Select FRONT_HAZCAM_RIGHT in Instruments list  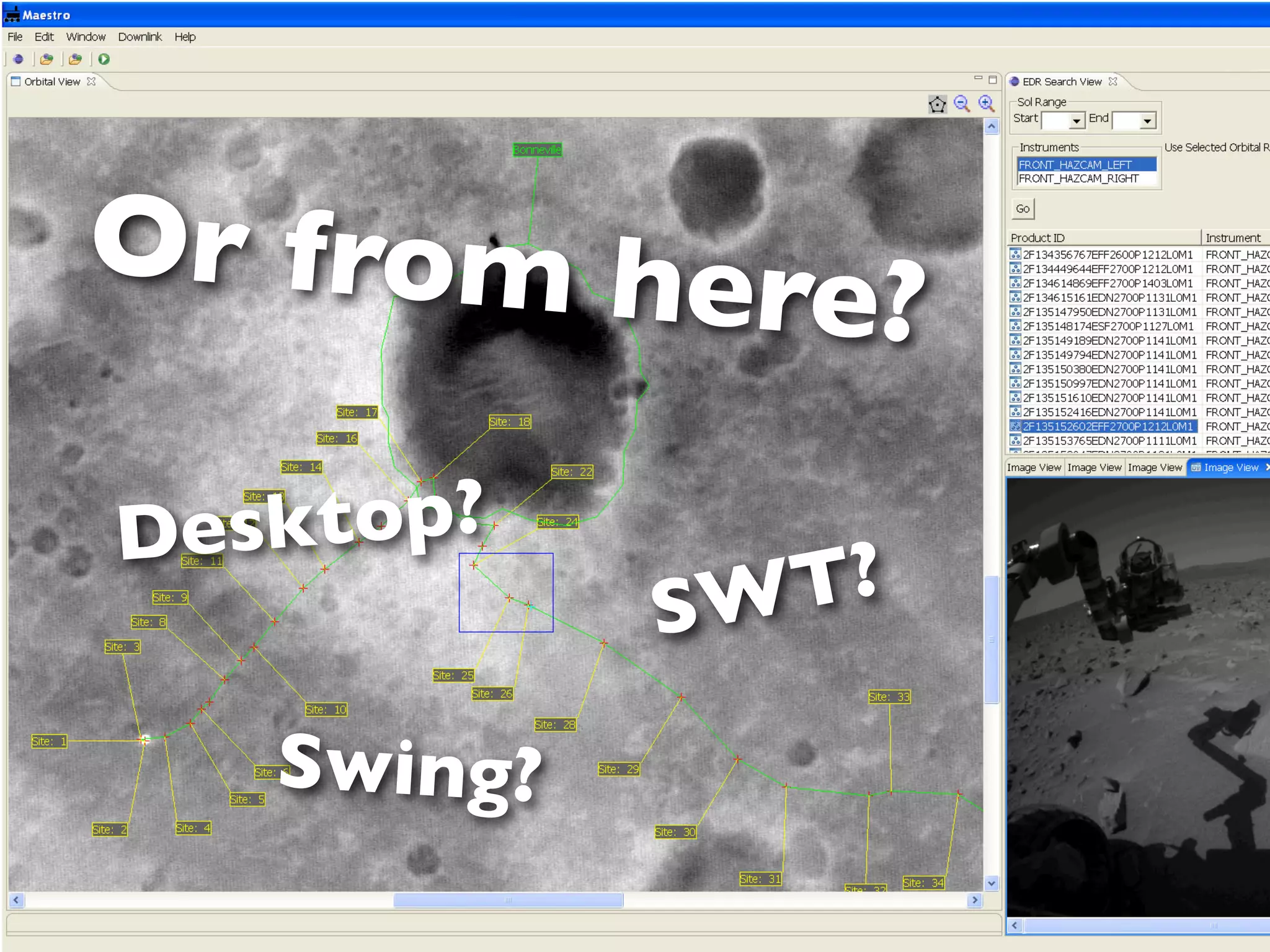(x=1078, y=179)
